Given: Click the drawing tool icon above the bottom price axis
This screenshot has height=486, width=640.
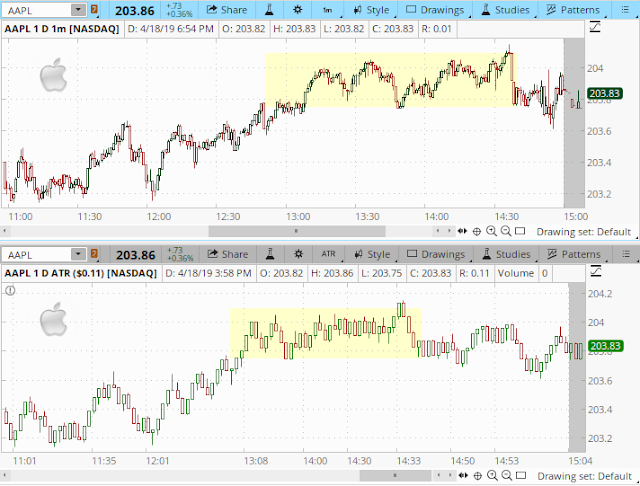Looking at the screenshot, I should pos(596,271).
